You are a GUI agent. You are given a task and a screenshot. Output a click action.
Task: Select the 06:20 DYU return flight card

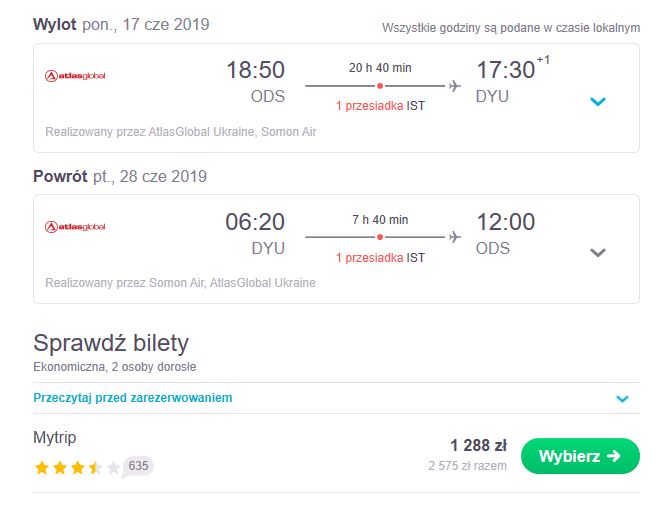(336, 249)
